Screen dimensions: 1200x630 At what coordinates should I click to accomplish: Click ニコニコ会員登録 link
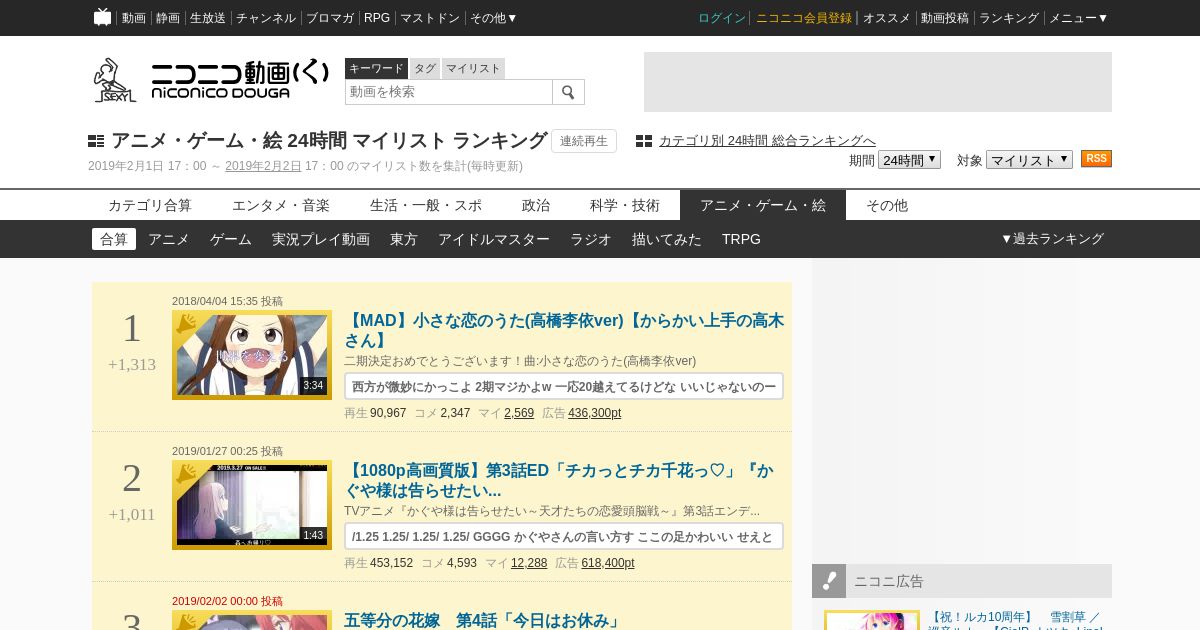point(804,18)
